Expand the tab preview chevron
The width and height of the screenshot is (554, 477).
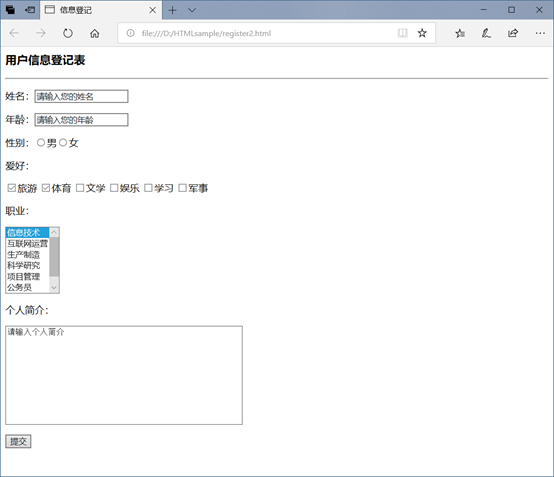click(192, 10)
